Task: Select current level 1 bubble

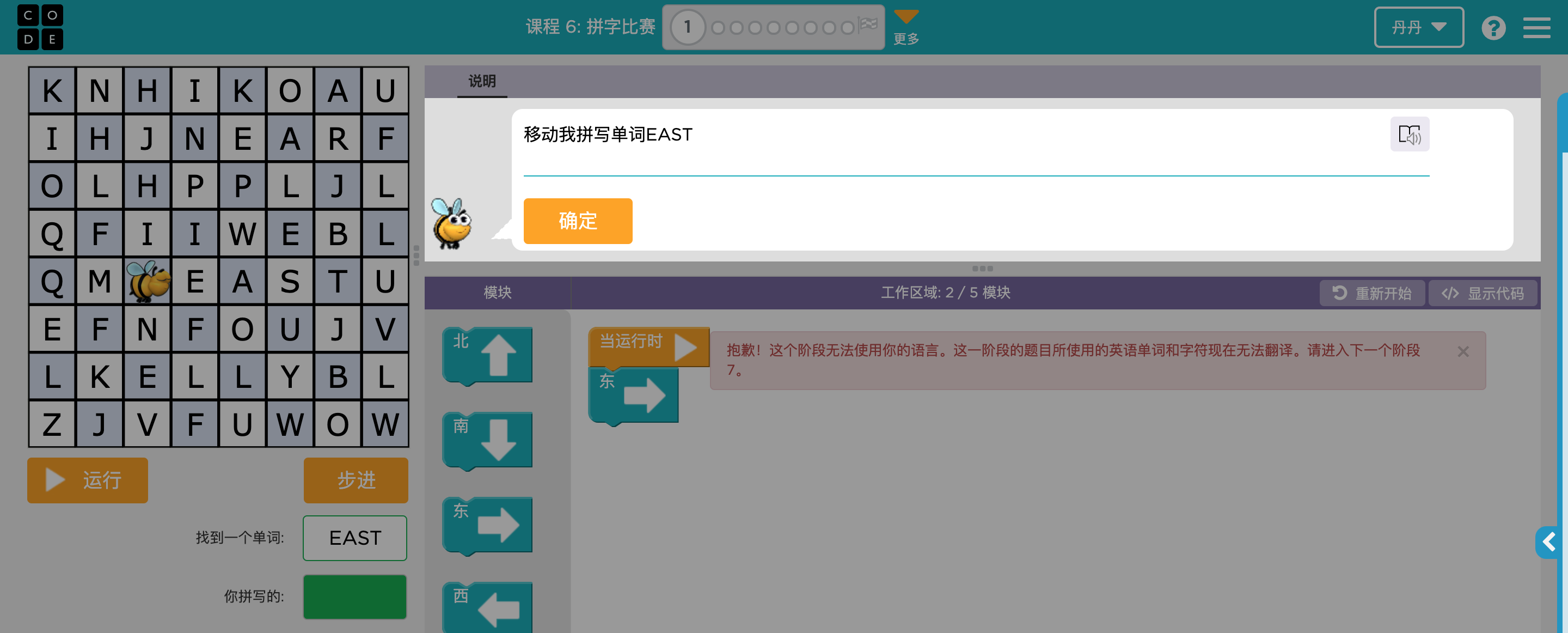Action: pyautogui.click(x=687, y=27)
